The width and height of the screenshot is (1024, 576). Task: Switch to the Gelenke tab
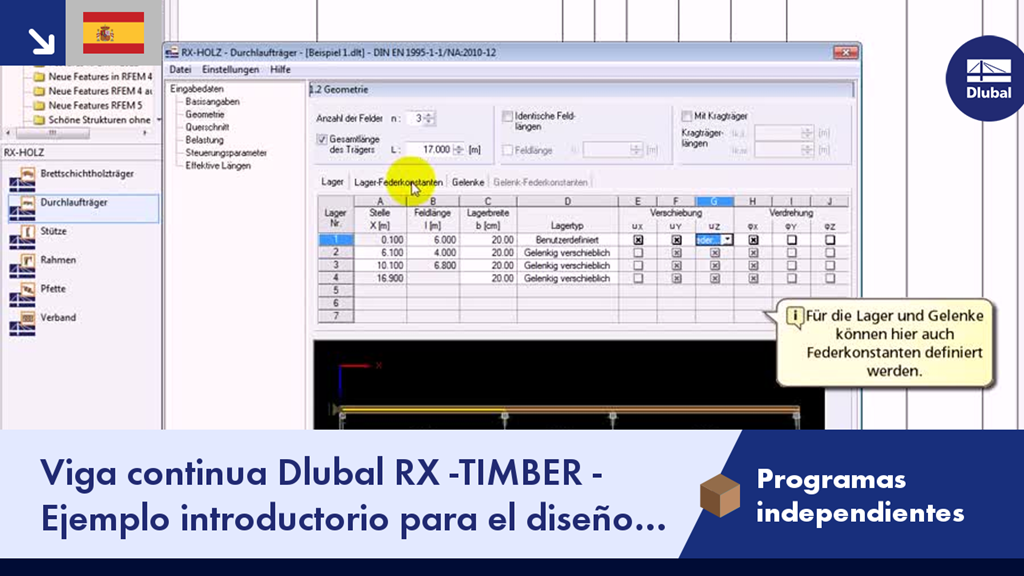468,182
